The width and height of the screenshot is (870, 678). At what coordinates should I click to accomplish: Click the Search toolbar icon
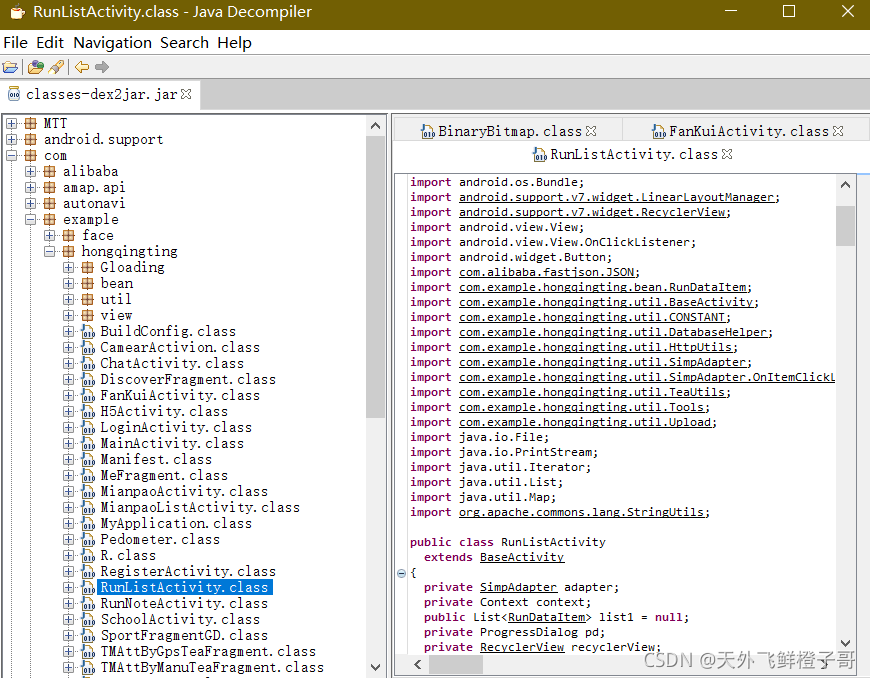point(56,67)
